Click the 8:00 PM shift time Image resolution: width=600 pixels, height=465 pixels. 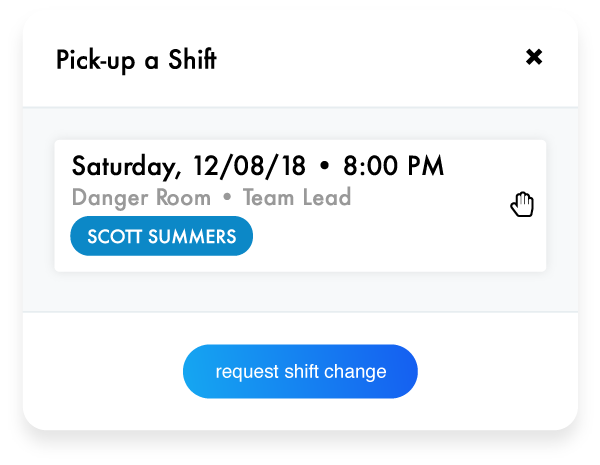[393, 165]
